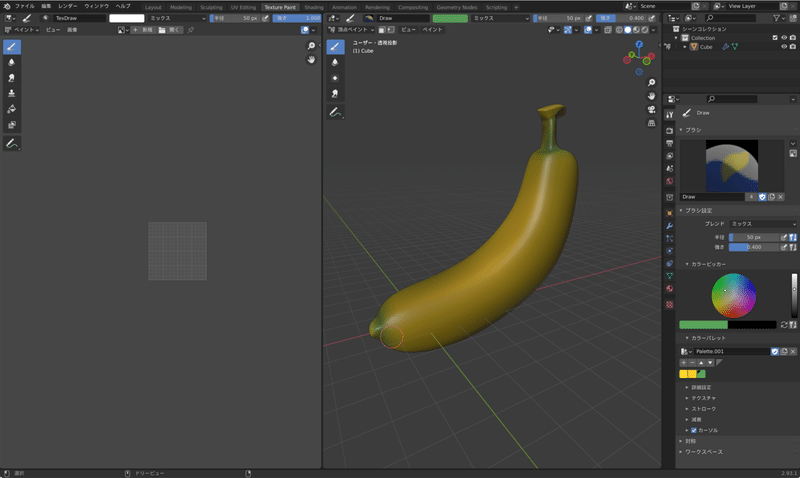
Task: Open the ファイル menu
Action: tap(24, 6)
